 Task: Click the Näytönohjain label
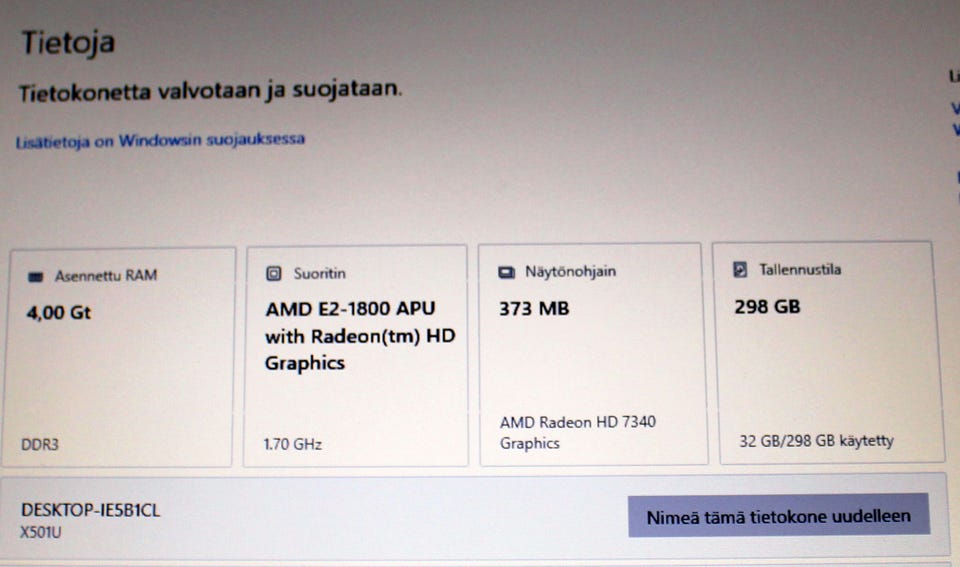[x=571, y=271]
